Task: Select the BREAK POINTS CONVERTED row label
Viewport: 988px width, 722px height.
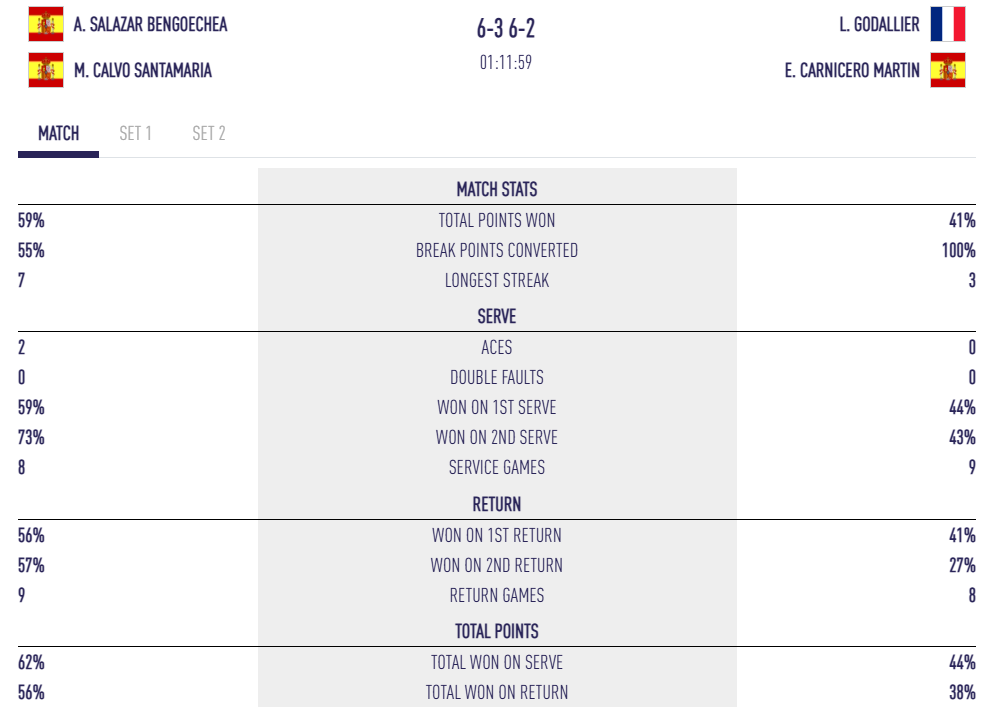Action: click(497, 250)
